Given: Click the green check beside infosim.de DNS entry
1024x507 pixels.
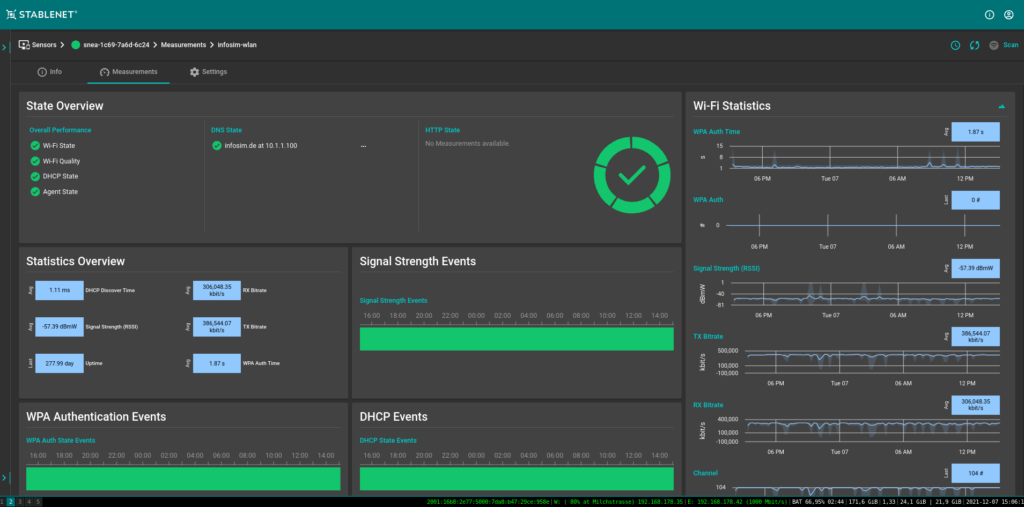Looking at the screenshot, I should 217,146.
